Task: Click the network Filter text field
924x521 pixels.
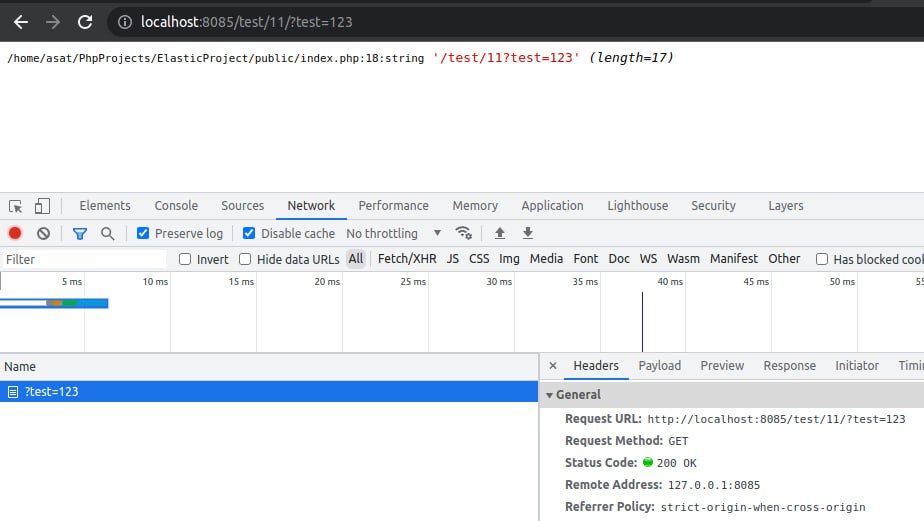Action: pos(84,259)
